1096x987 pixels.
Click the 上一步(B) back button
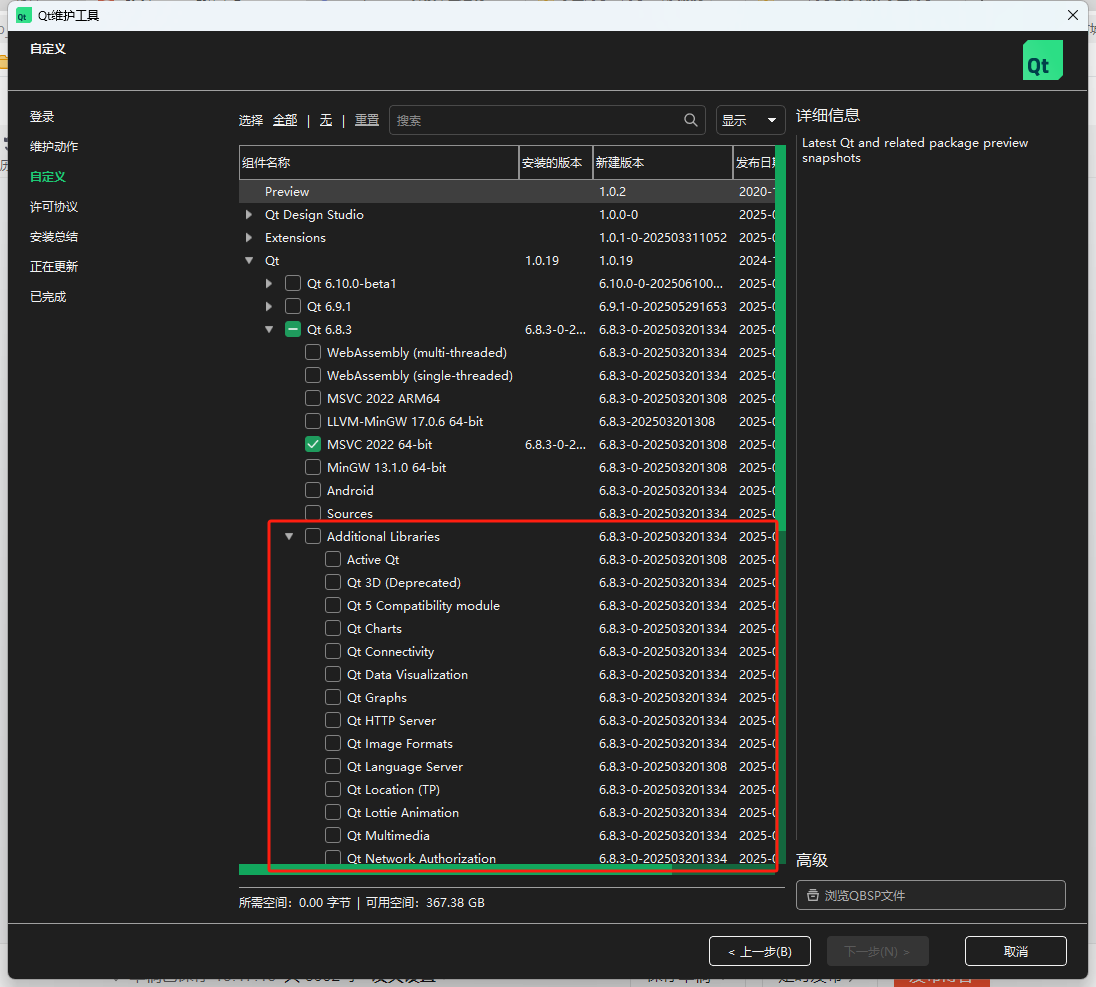pyautogui.click(x=760, y=951)
